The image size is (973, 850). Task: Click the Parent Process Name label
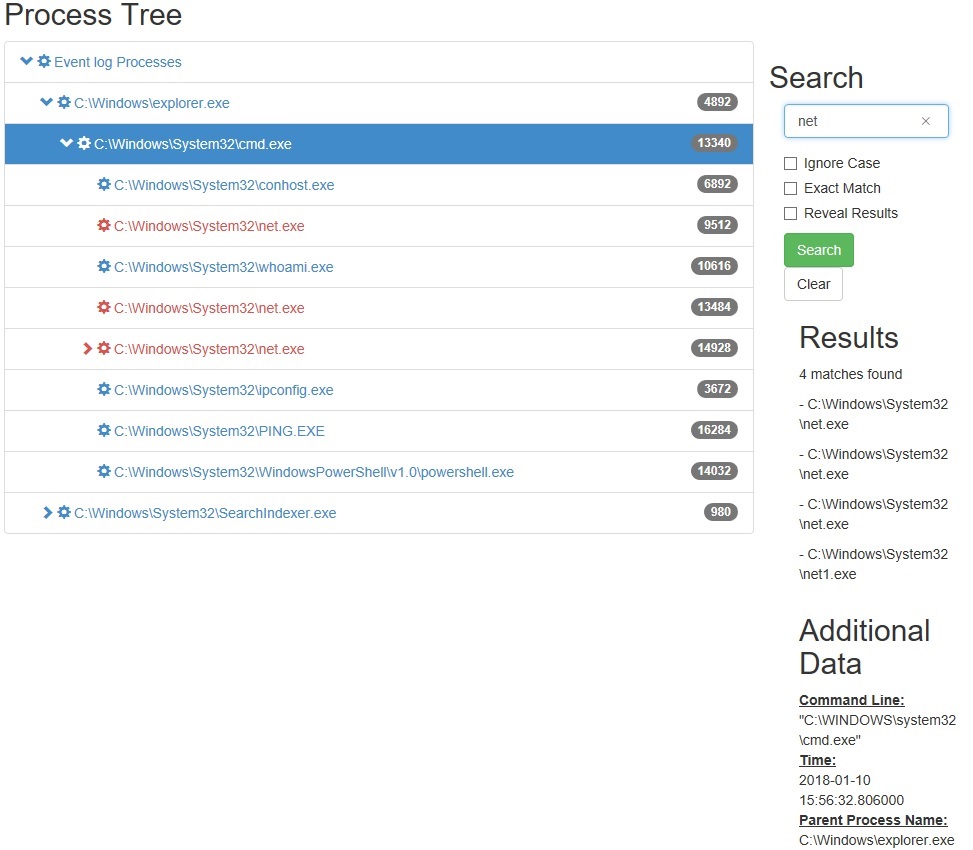pyautogui.click(x=873, y=820)
